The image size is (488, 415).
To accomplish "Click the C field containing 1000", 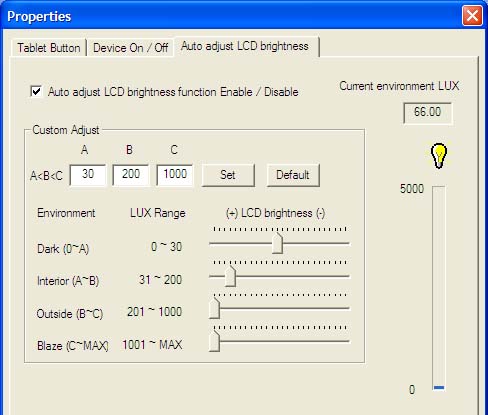I will pyautogui.click(x=175, y=174).
